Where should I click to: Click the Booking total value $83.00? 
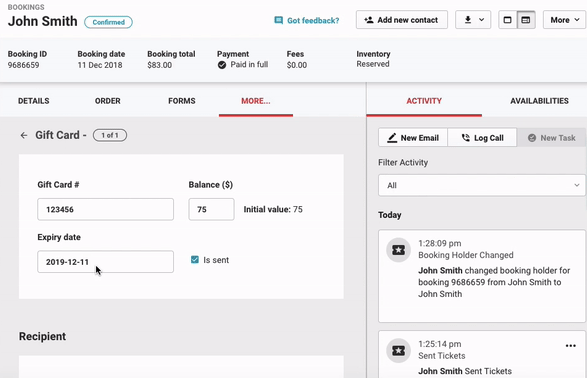click(159, 65)
